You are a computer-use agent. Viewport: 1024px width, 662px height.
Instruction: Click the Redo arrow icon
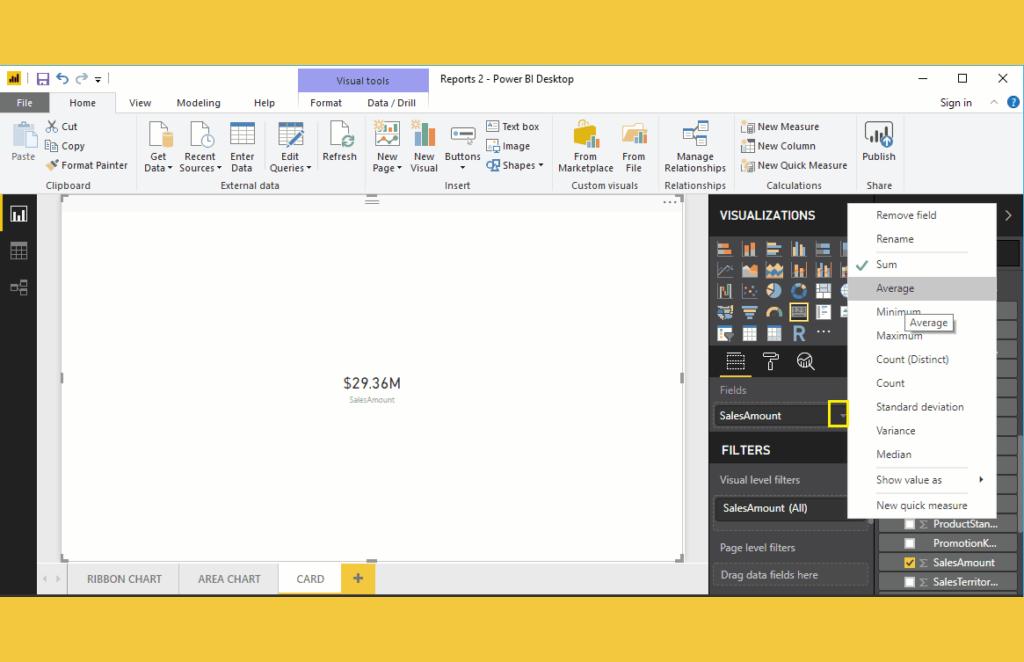[x=81, y=79]
